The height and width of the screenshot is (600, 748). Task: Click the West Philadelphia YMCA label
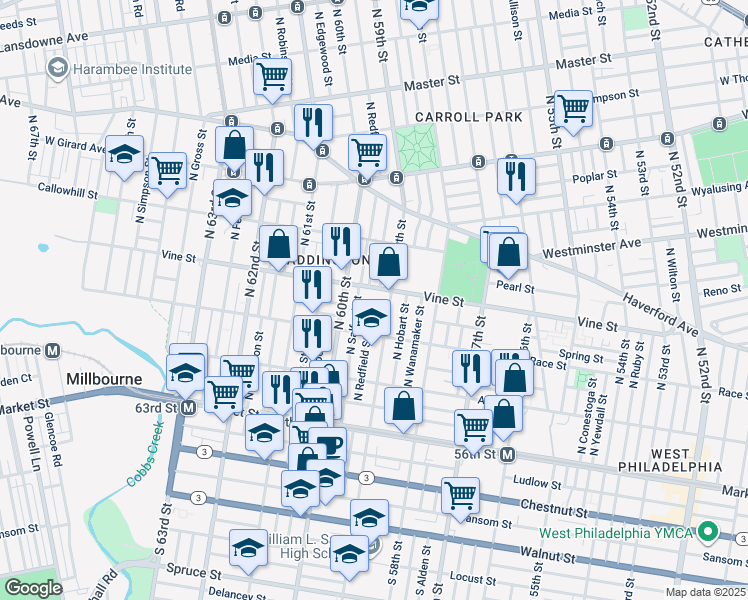[616, 533]
